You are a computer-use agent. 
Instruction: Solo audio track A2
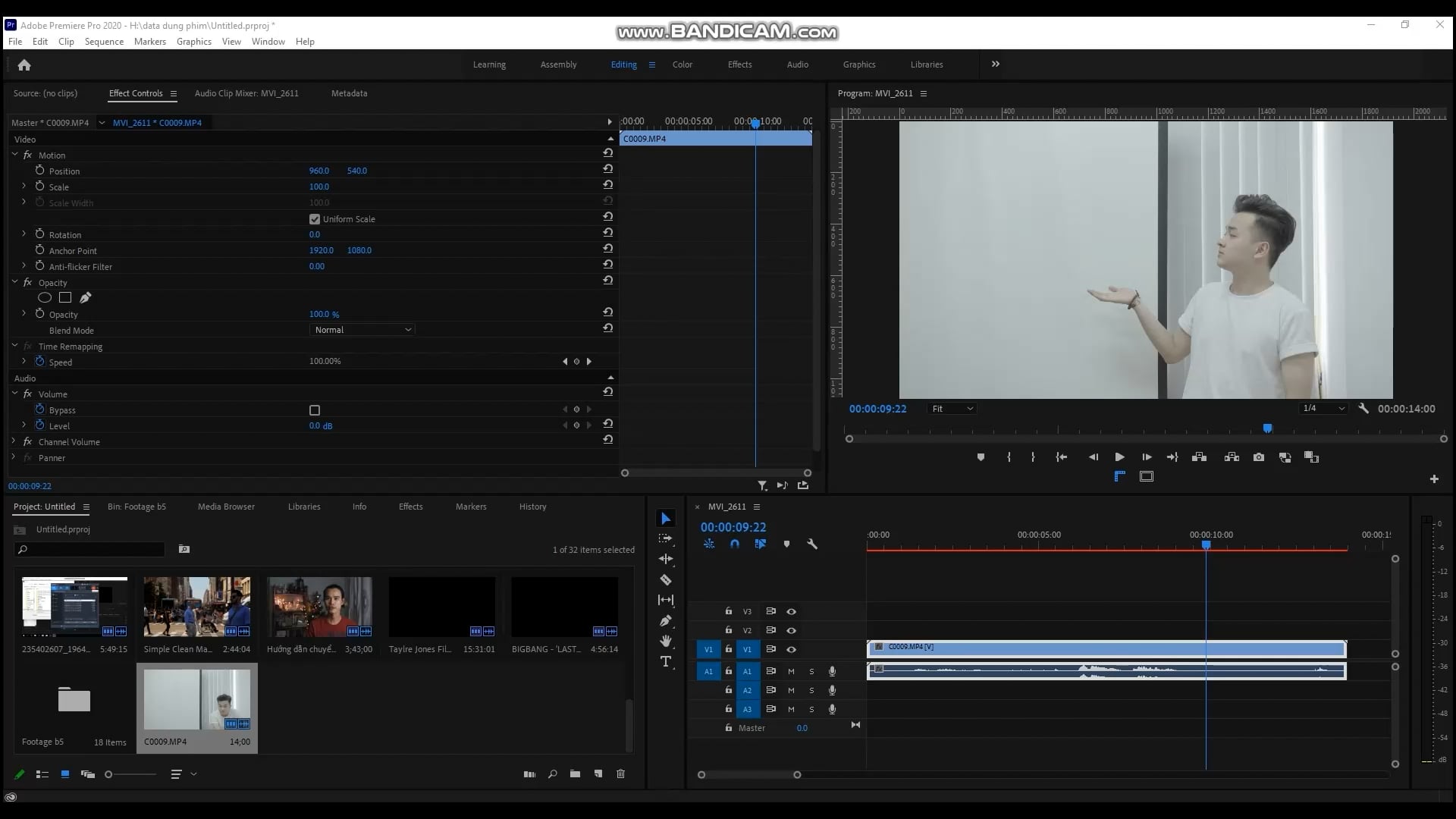tap(811, 691)
